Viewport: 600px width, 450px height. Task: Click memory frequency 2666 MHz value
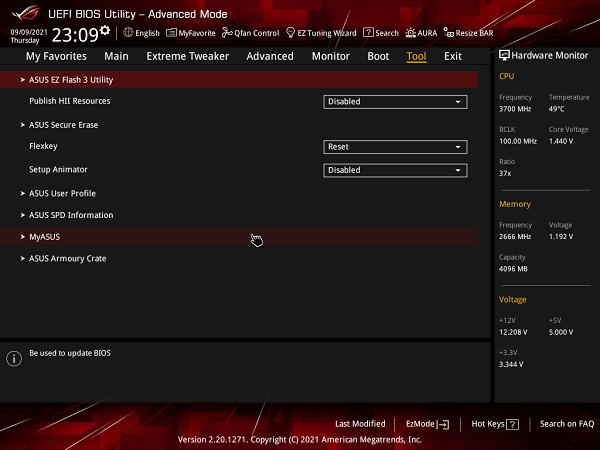515,236
